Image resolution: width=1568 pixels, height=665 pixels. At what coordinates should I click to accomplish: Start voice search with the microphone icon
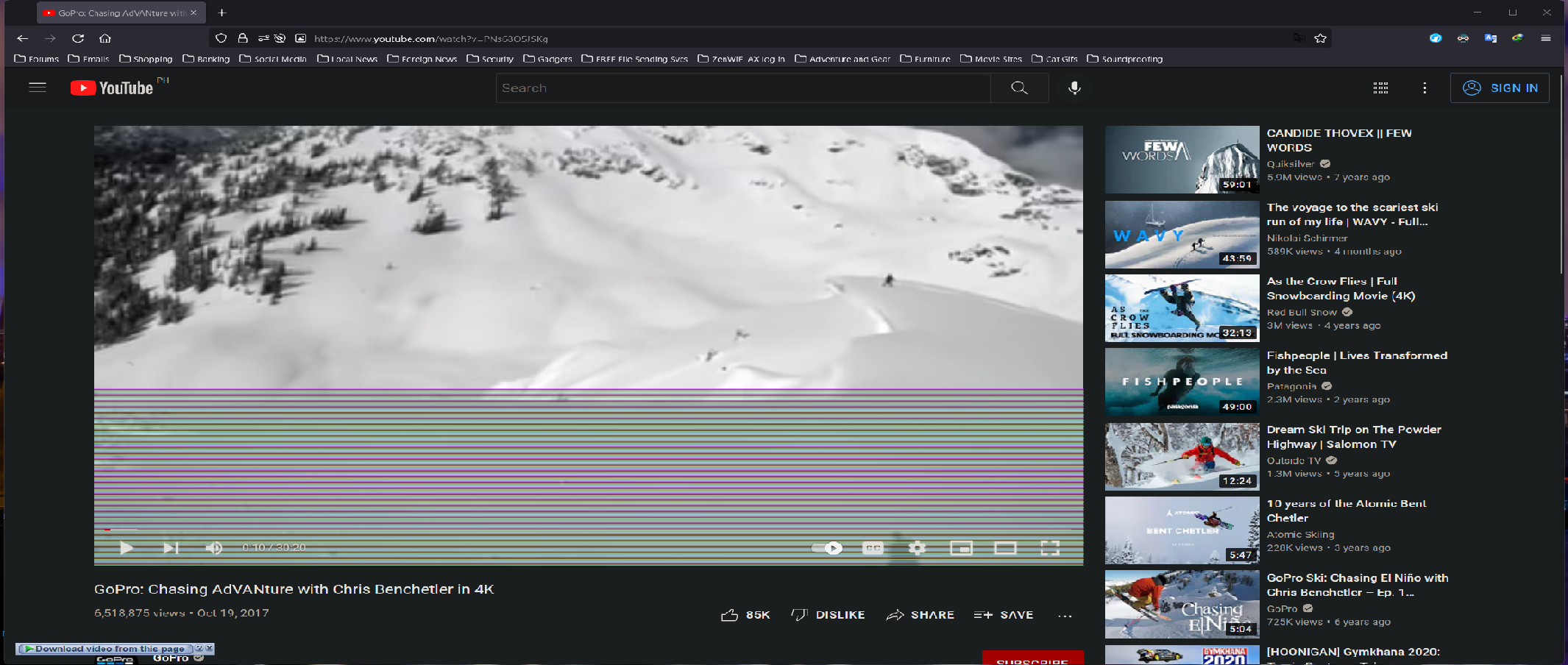tap(1074, 88)
